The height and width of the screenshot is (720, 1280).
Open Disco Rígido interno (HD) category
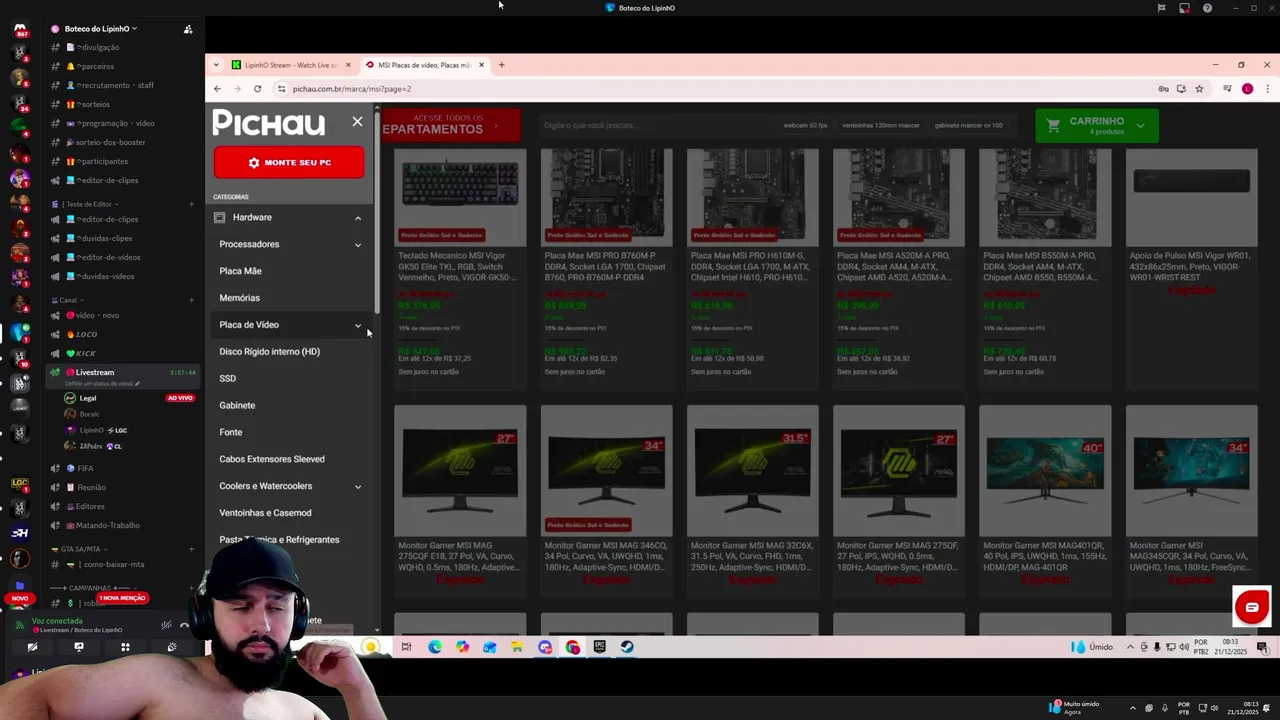[x=269, y=352]
